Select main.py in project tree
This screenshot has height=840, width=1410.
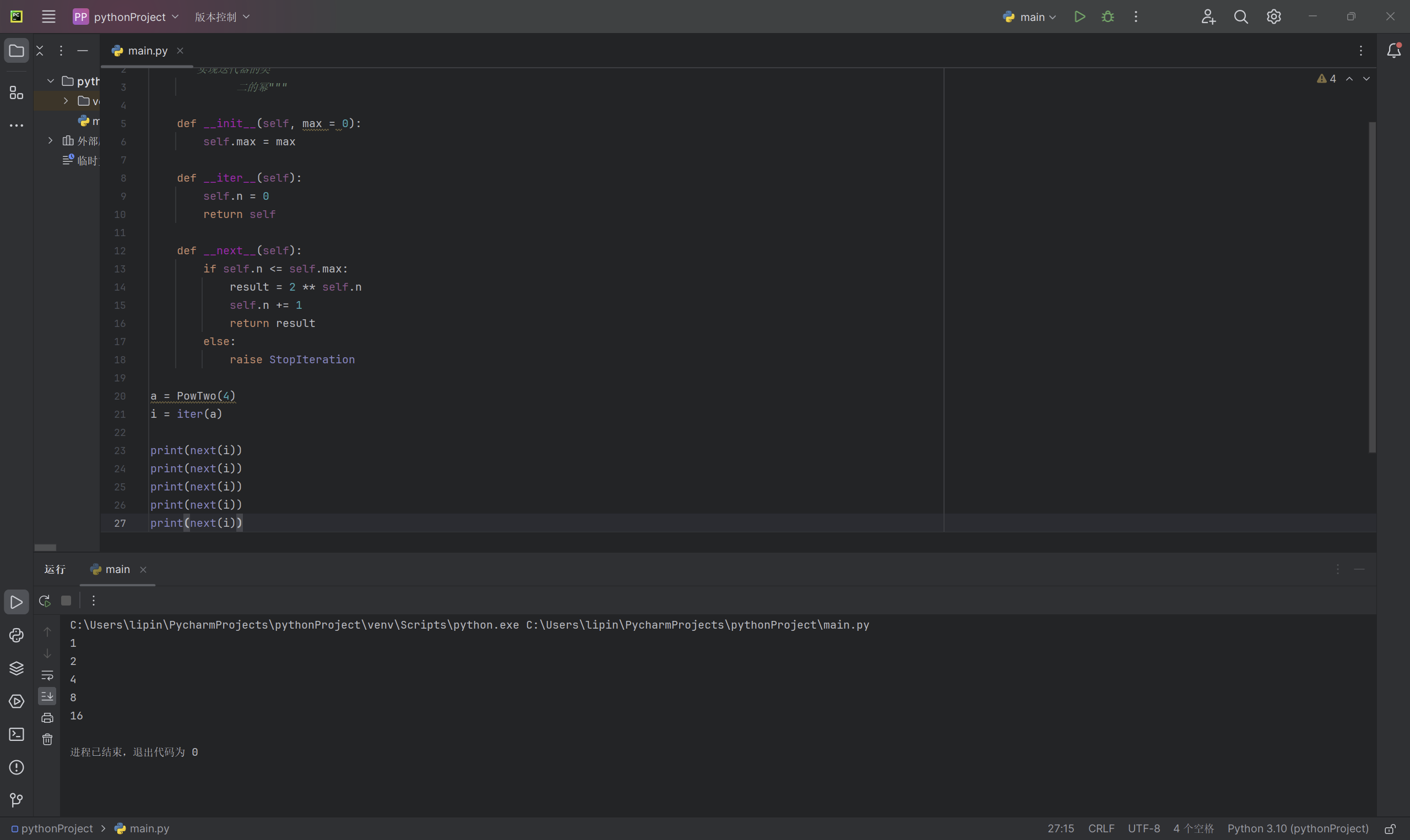pos(89,121)
